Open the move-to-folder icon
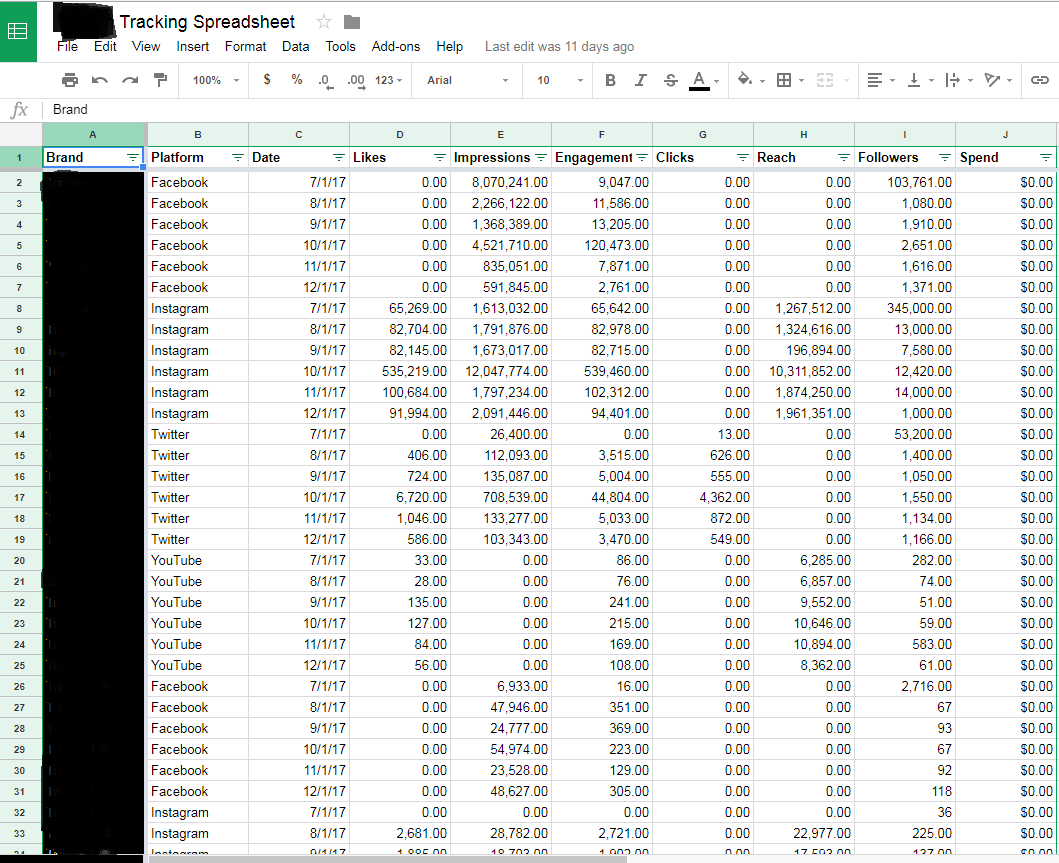Viewport: 1059px width, 863px height. click(352, 22)
